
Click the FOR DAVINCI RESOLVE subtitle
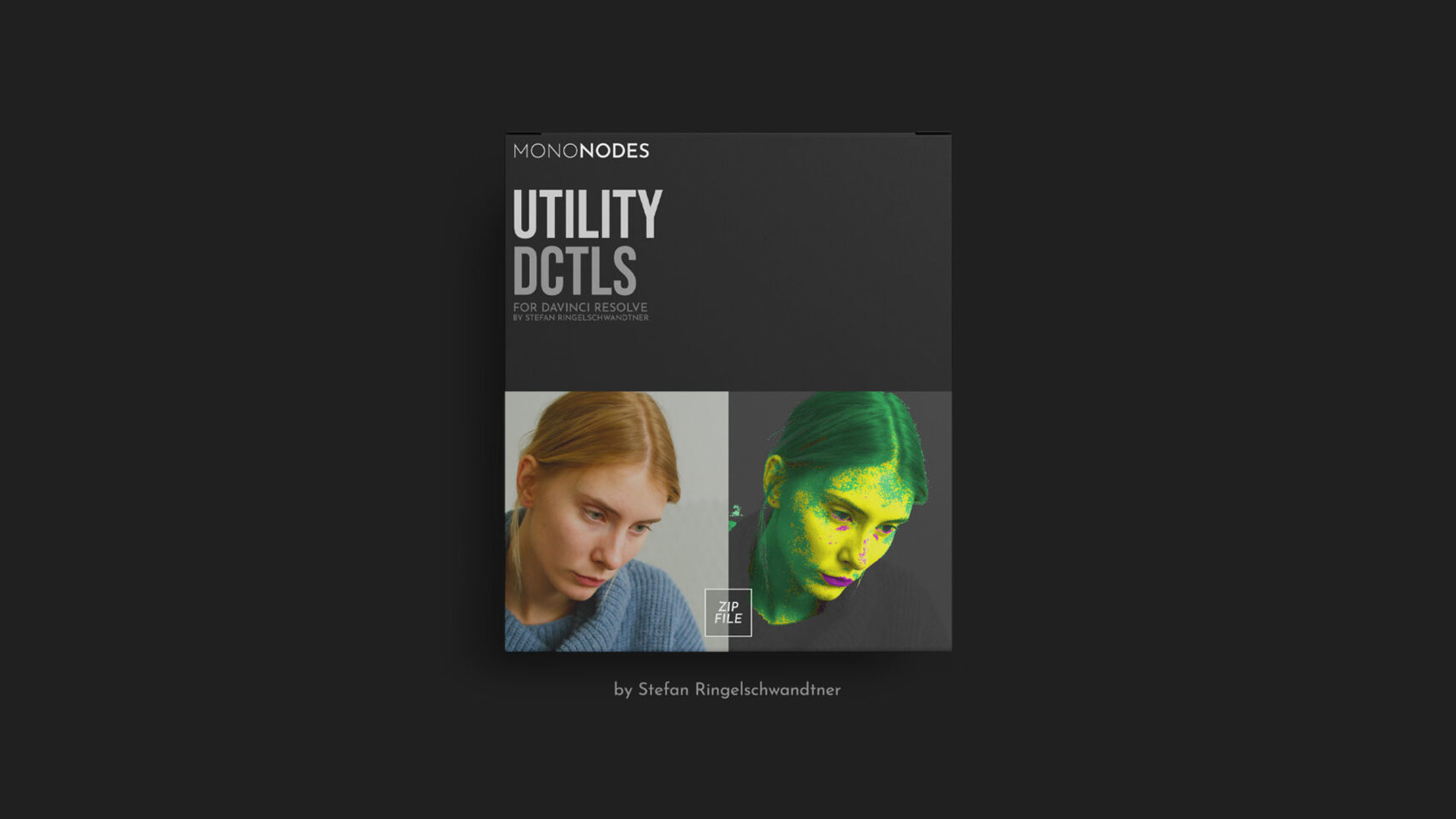pyautogui.click(x=580, y=307)
